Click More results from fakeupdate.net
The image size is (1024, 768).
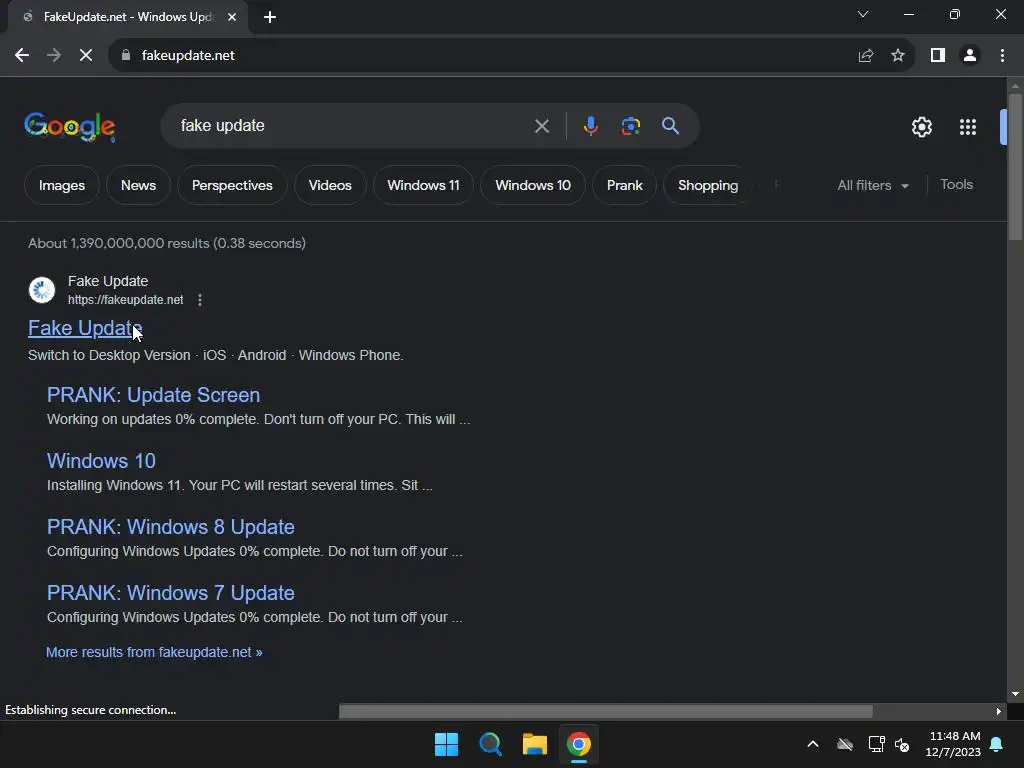click(154, 652)
